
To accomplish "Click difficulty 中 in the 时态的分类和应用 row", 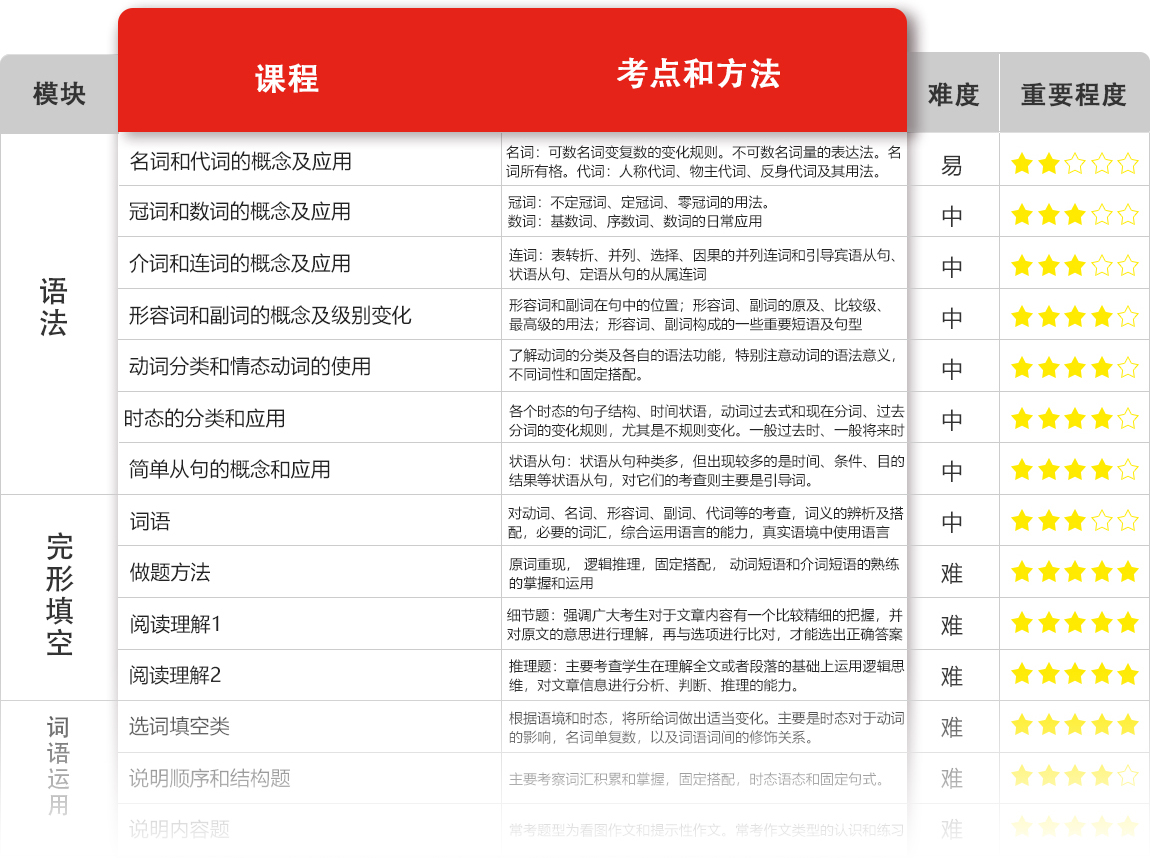I will pyautogui.click(x=952, y=420).
